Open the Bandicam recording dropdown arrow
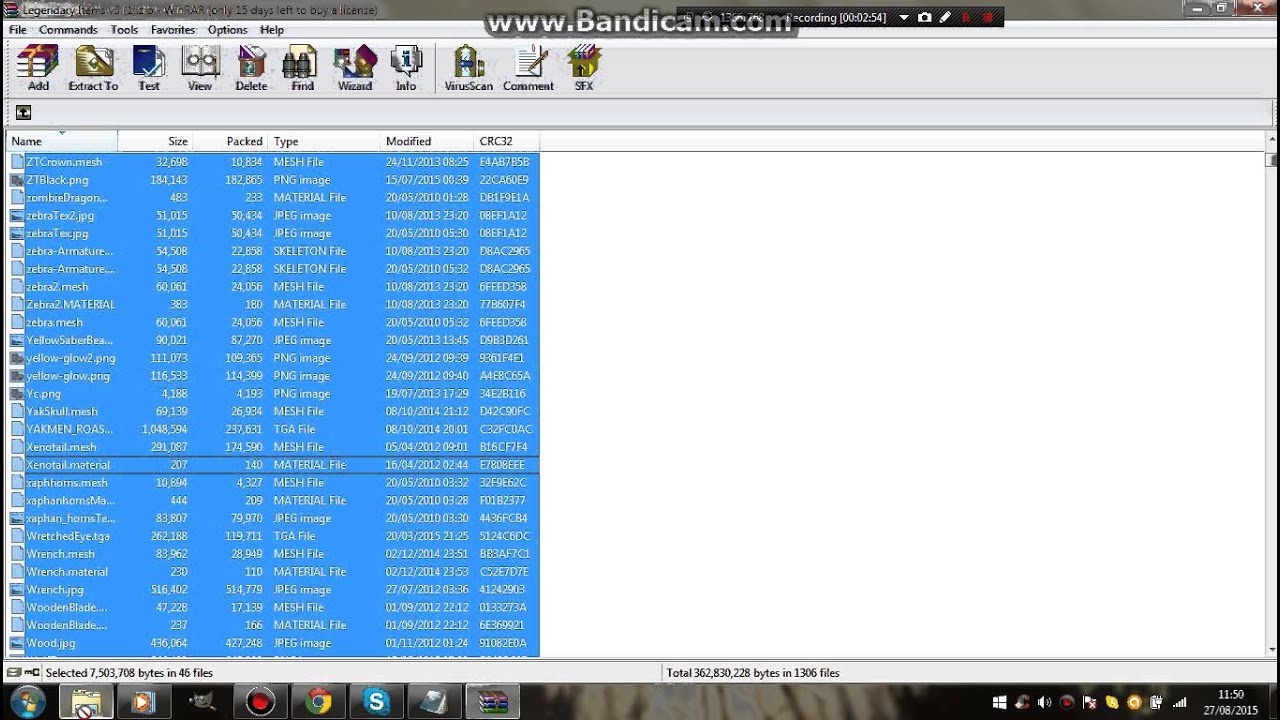The width and height of the screenshot is (1280, 720). [x=904, y=18]
